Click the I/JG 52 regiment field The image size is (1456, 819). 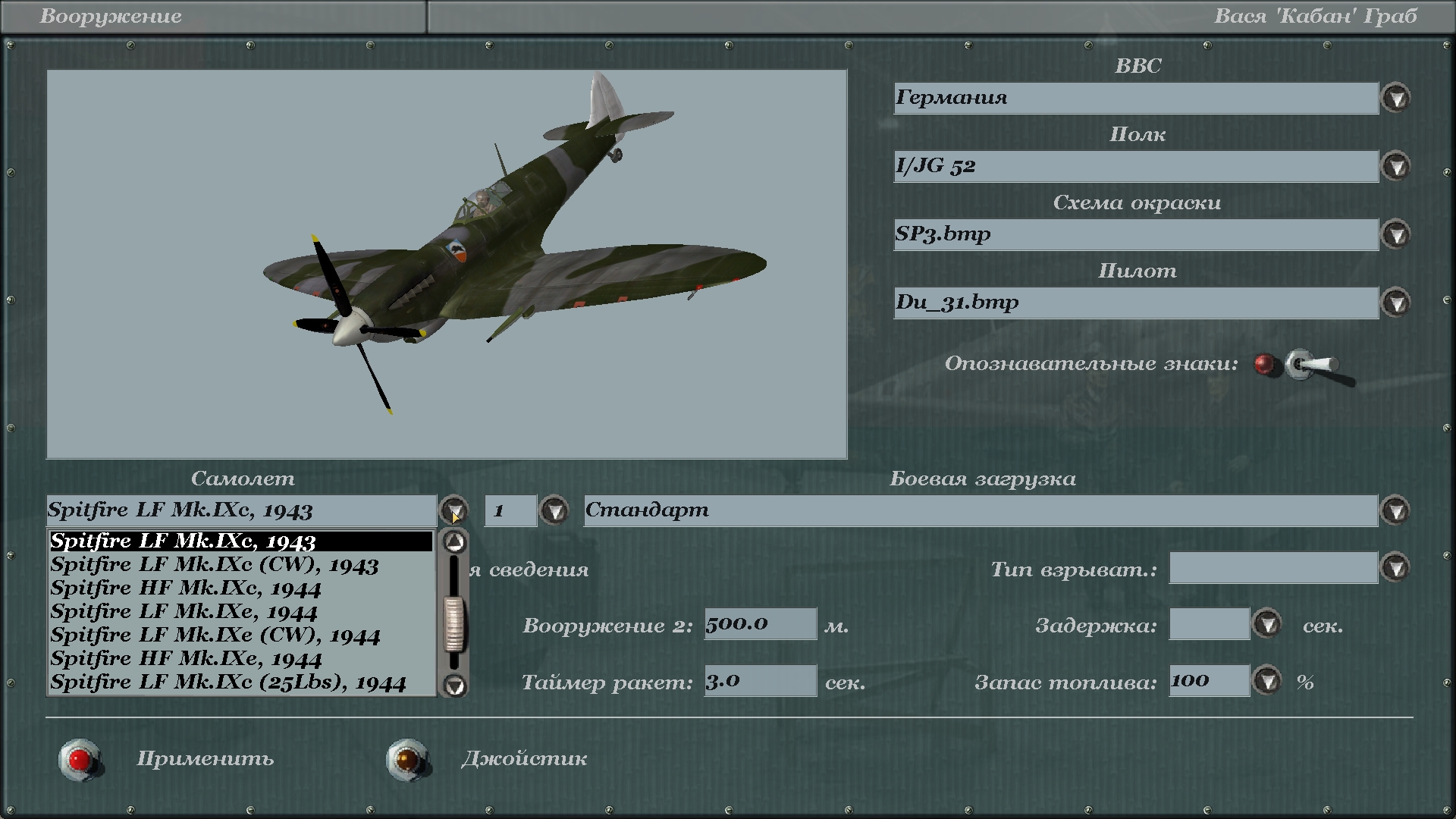tap(1136, 167)
